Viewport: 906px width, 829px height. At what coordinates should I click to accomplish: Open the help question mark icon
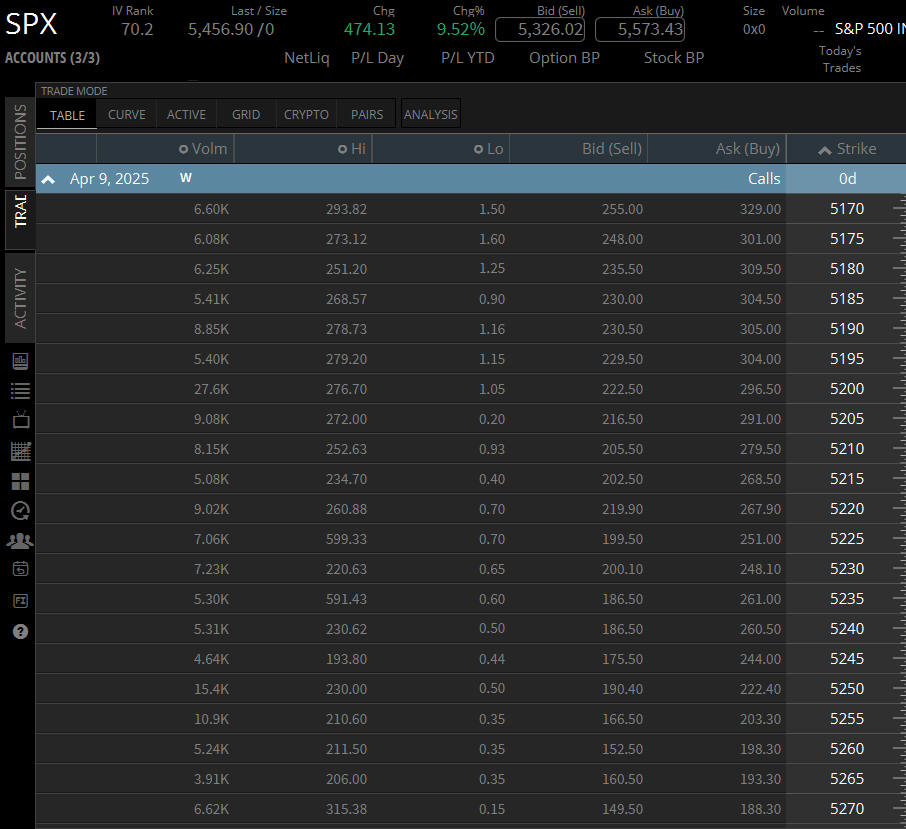tap(20, 631)
